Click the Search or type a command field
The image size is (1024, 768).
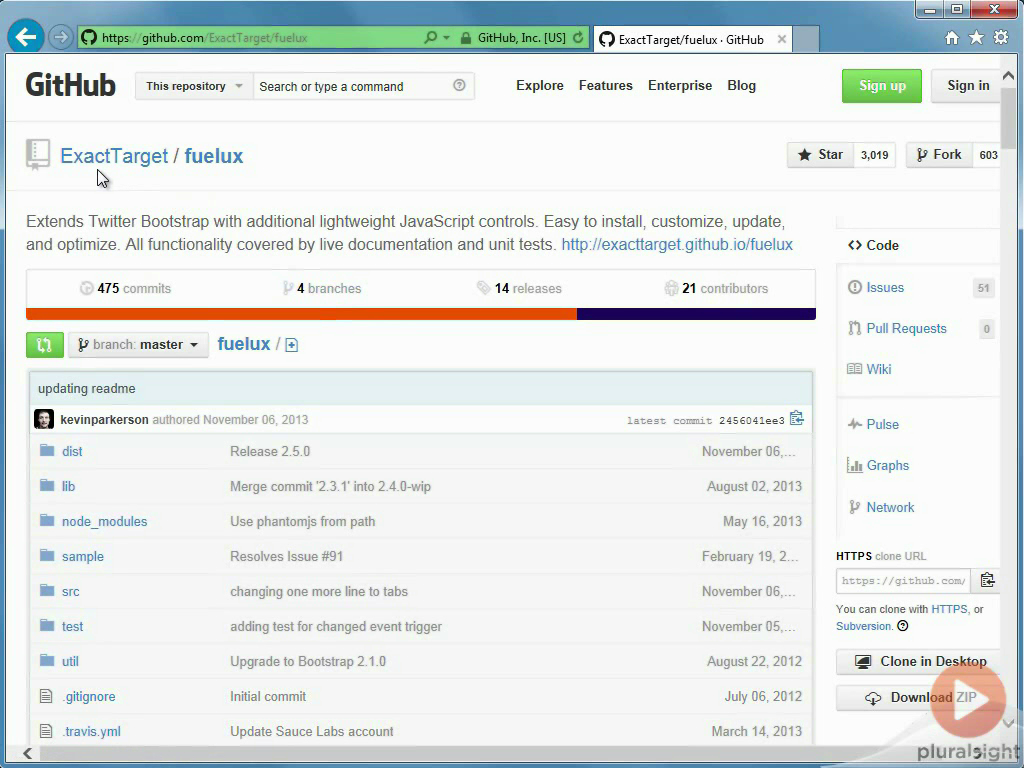click(x=363, y=86)
